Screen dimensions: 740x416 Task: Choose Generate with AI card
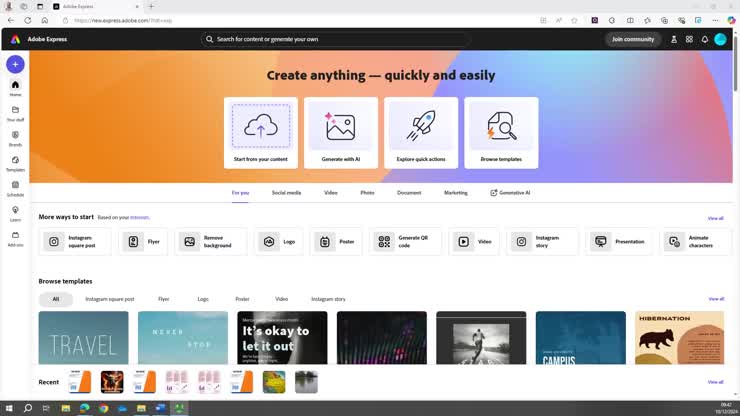click(x=341, y=133)
